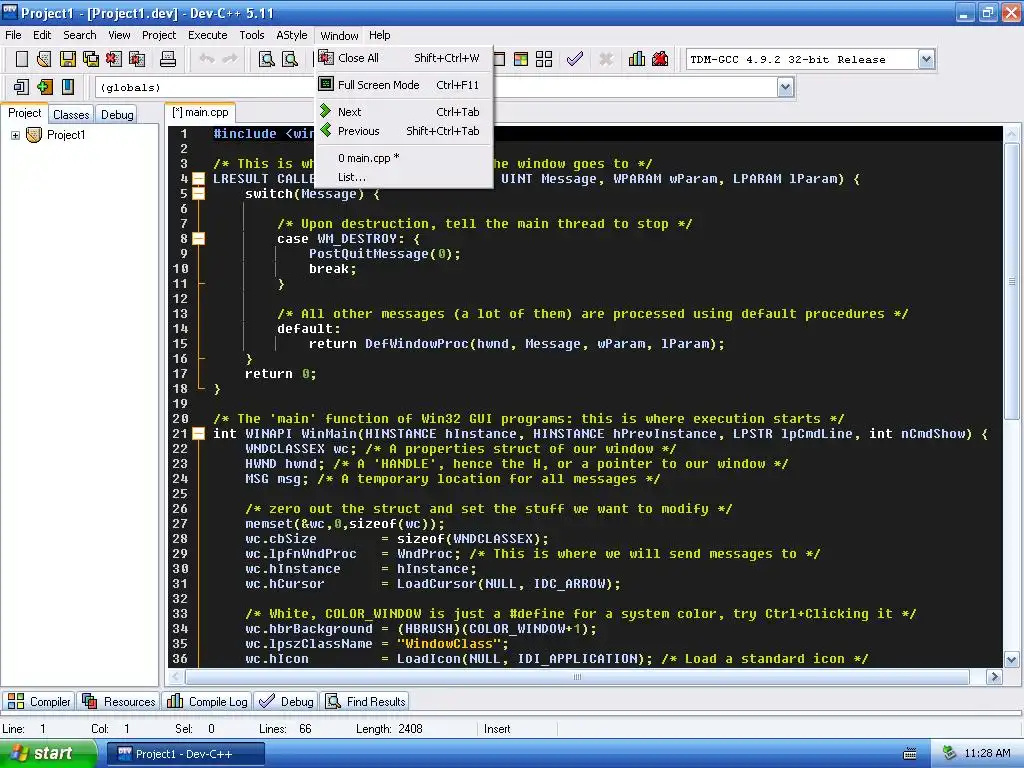Screen dimensions: 1024x768
Task: Save the file with the floppy icon
Action: [x=68, y=59]
